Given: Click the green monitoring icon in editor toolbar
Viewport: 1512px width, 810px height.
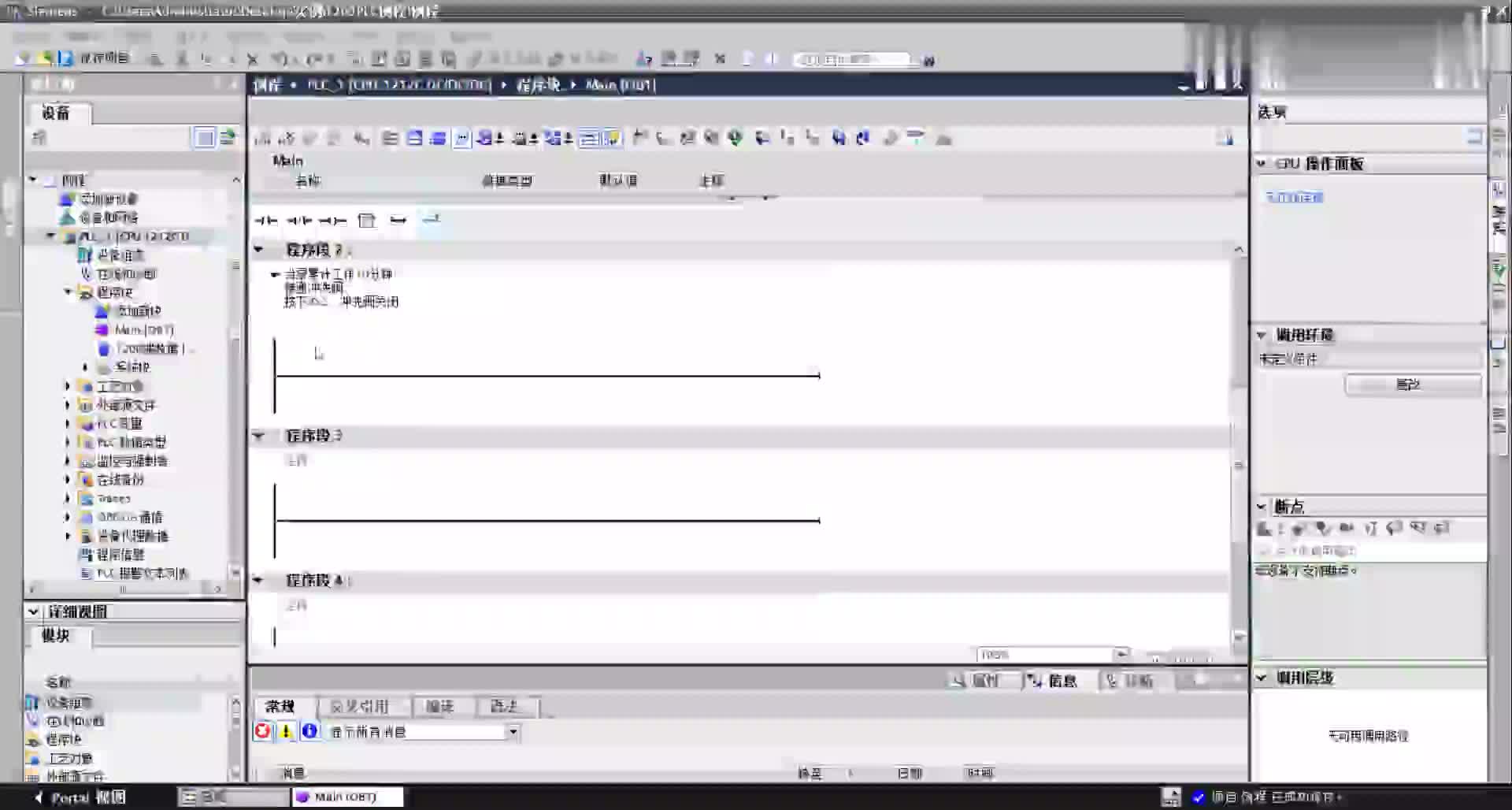Looking at the screenshot, I should tap(736, 138).
